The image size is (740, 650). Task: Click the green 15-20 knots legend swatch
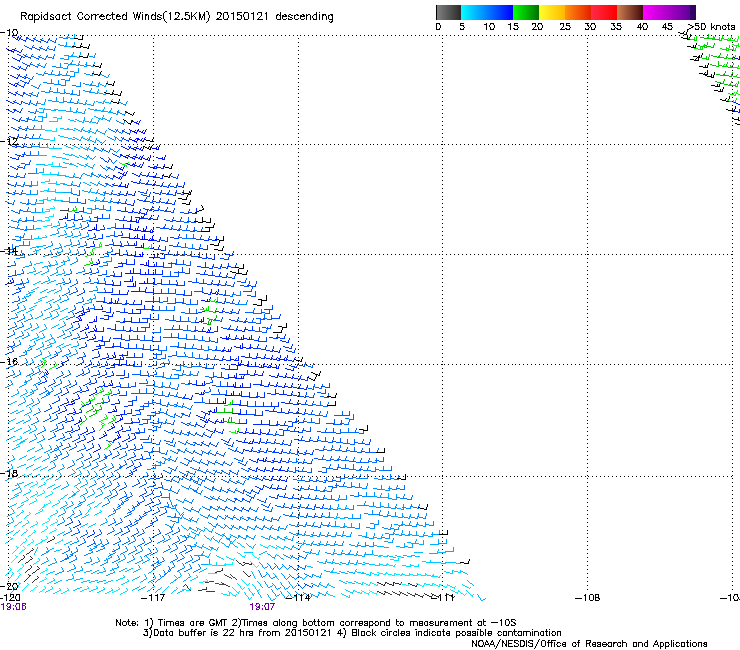(x=526, y=12)
